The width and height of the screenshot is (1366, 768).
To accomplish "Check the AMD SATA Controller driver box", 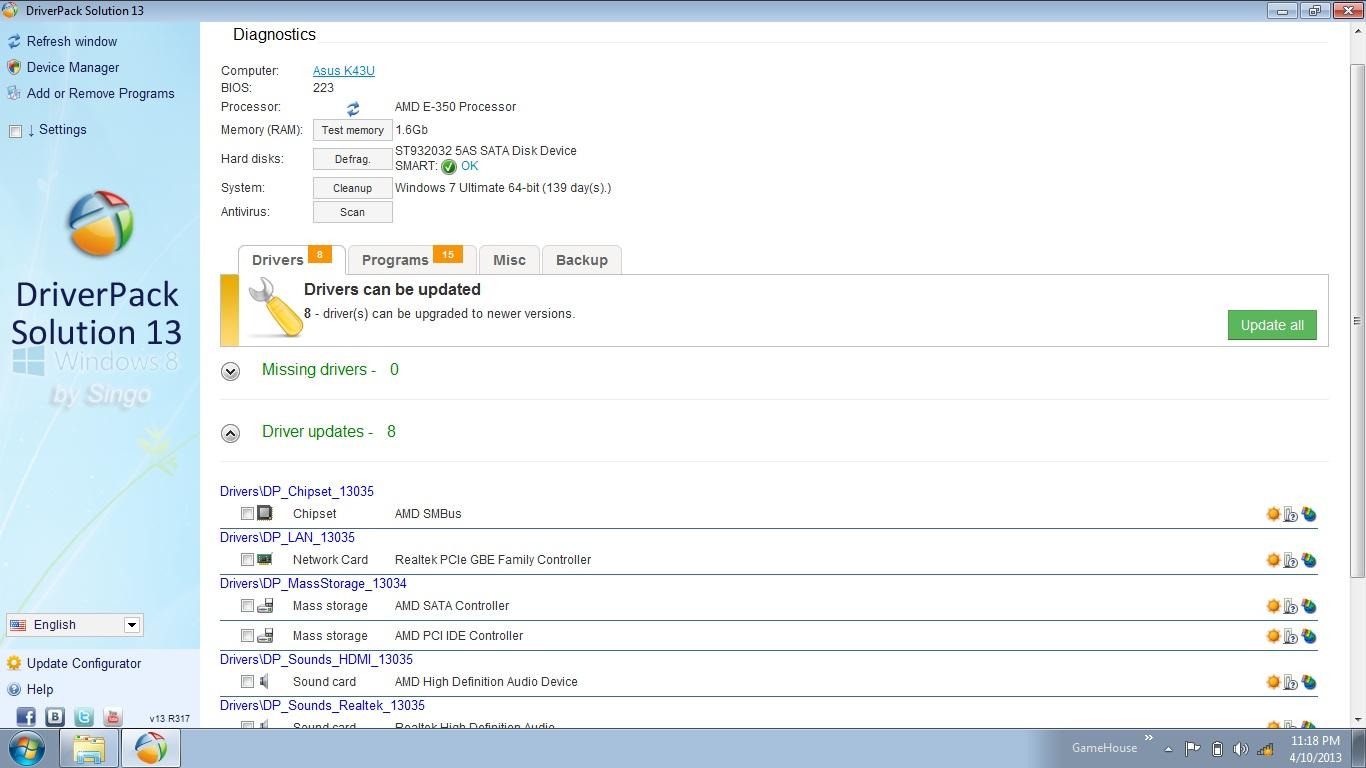I will pyautogui.click(x=247, y=606).
